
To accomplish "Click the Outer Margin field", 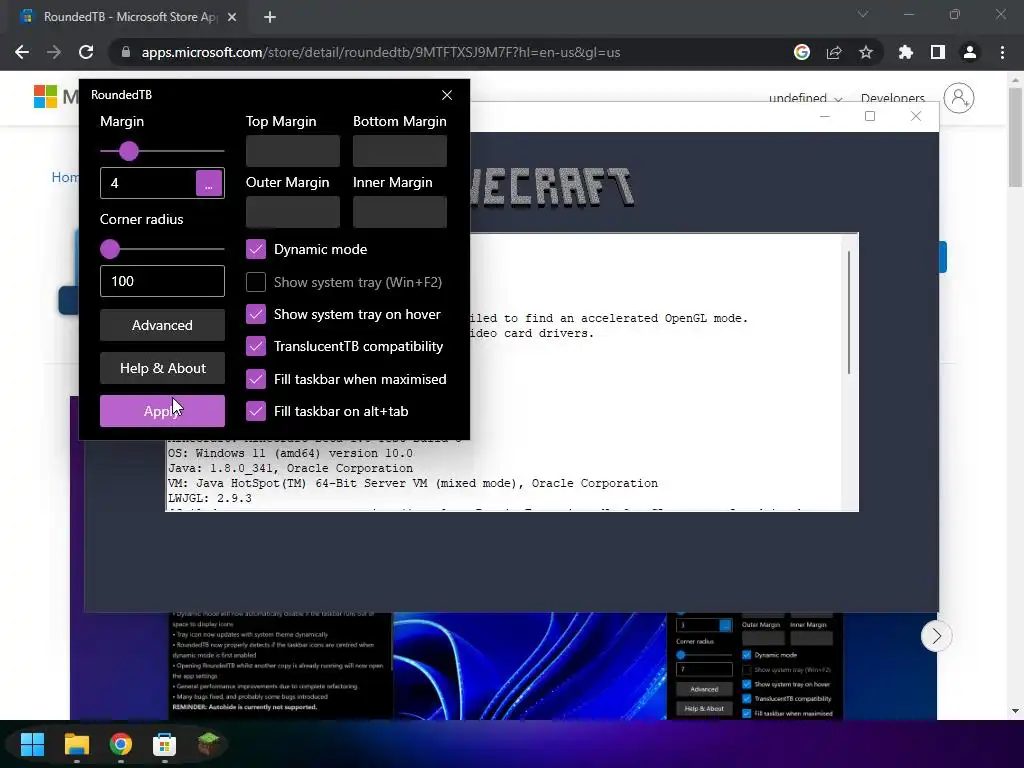I will pos(293,212).
